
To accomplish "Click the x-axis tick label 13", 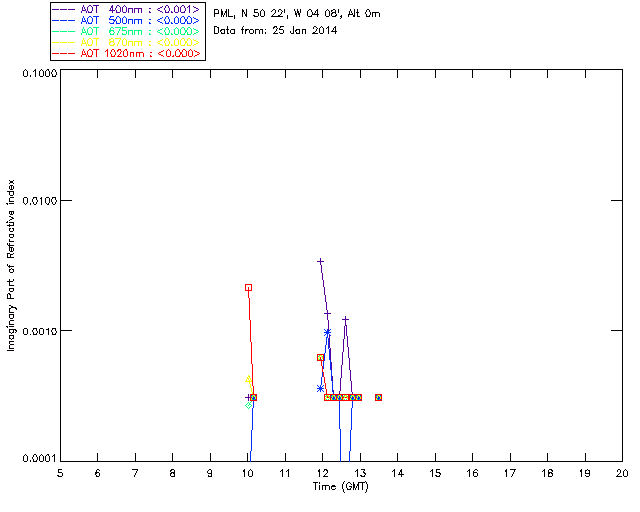I will coord(360,473).
